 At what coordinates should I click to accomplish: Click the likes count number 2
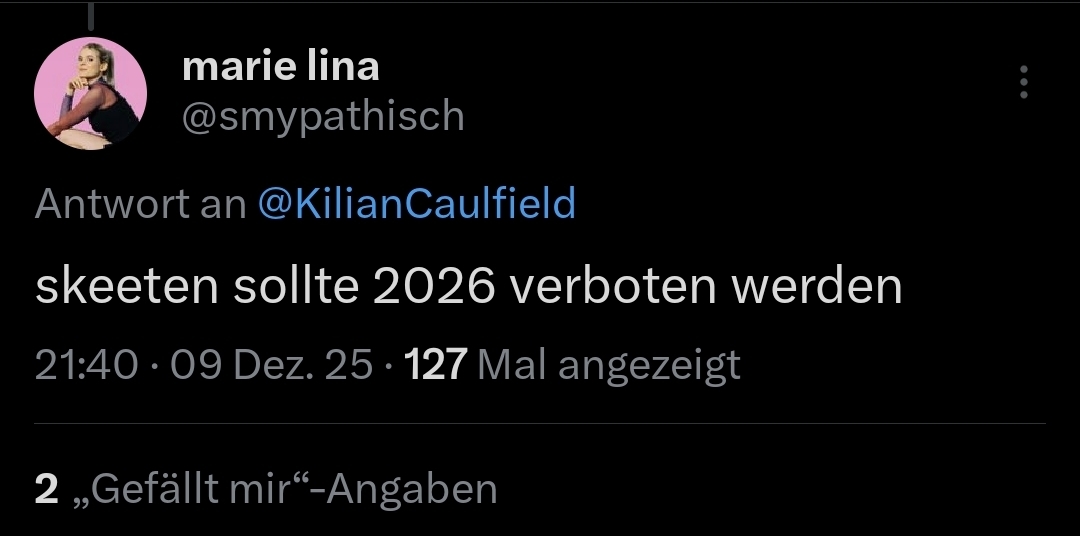coord(46,489)
